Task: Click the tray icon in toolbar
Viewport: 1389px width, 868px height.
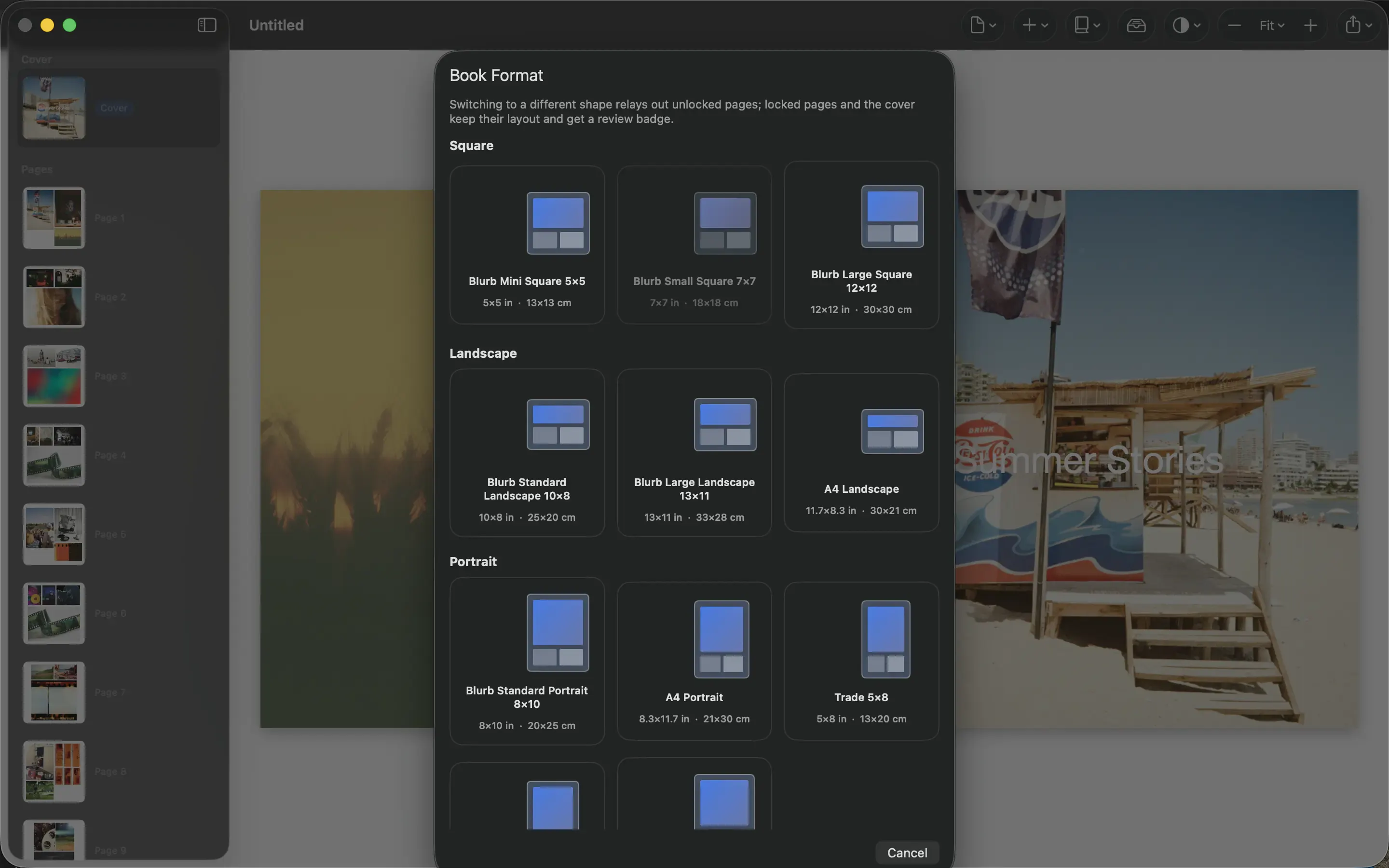Action: [1136, 25]
